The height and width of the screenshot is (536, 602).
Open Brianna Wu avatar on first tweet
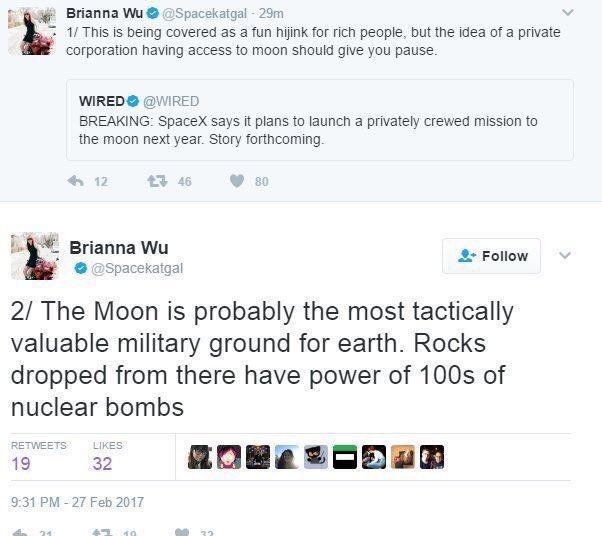pyautogui.click(x=32, y=31)
